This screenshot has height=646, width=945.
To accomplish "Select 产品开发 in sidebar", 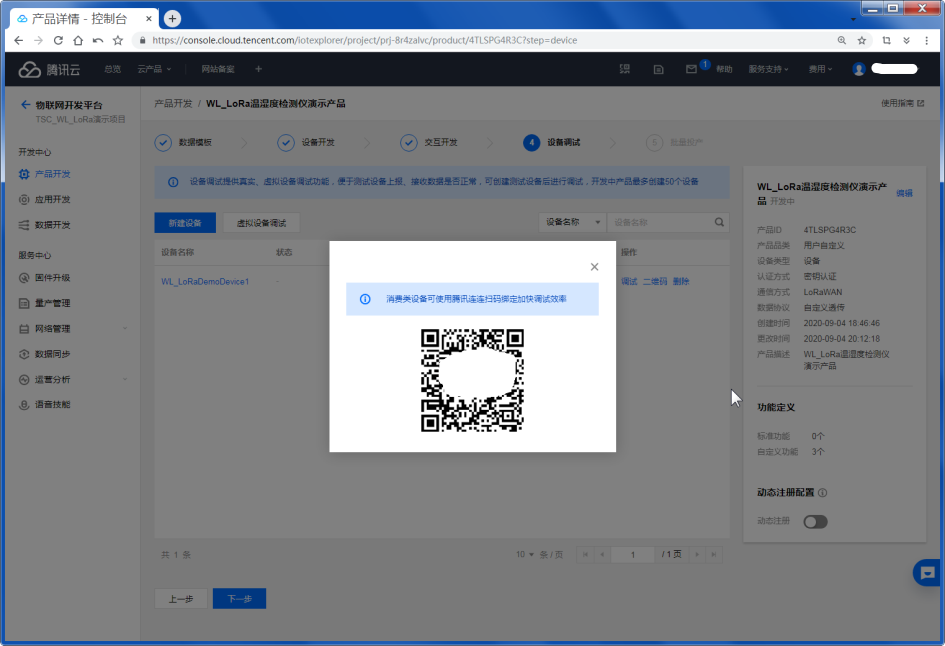I will pyautogui.click(x=52, y=174).
